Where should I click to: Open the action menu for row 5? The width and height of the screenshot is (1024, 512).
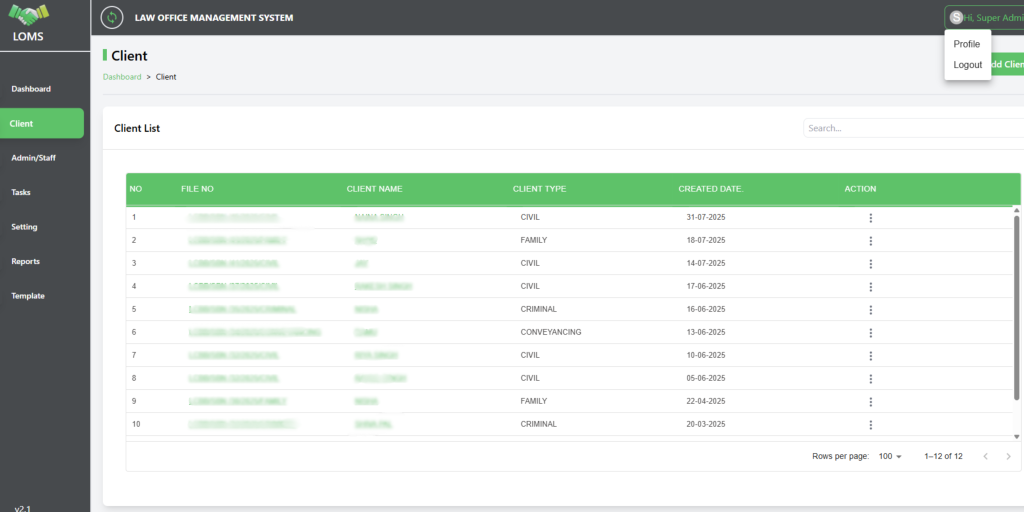point(870,310)
